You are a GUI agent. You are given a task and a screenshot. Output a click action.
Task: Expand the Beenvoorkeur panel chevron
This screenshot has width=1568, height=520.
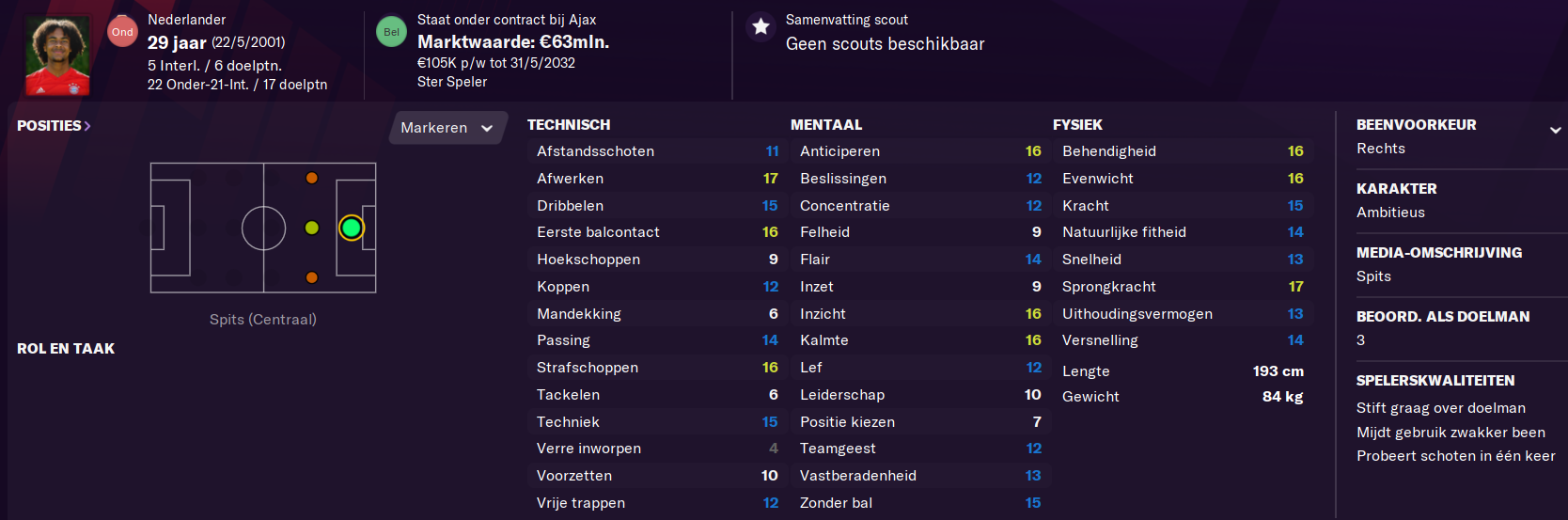click(1555, 130)
